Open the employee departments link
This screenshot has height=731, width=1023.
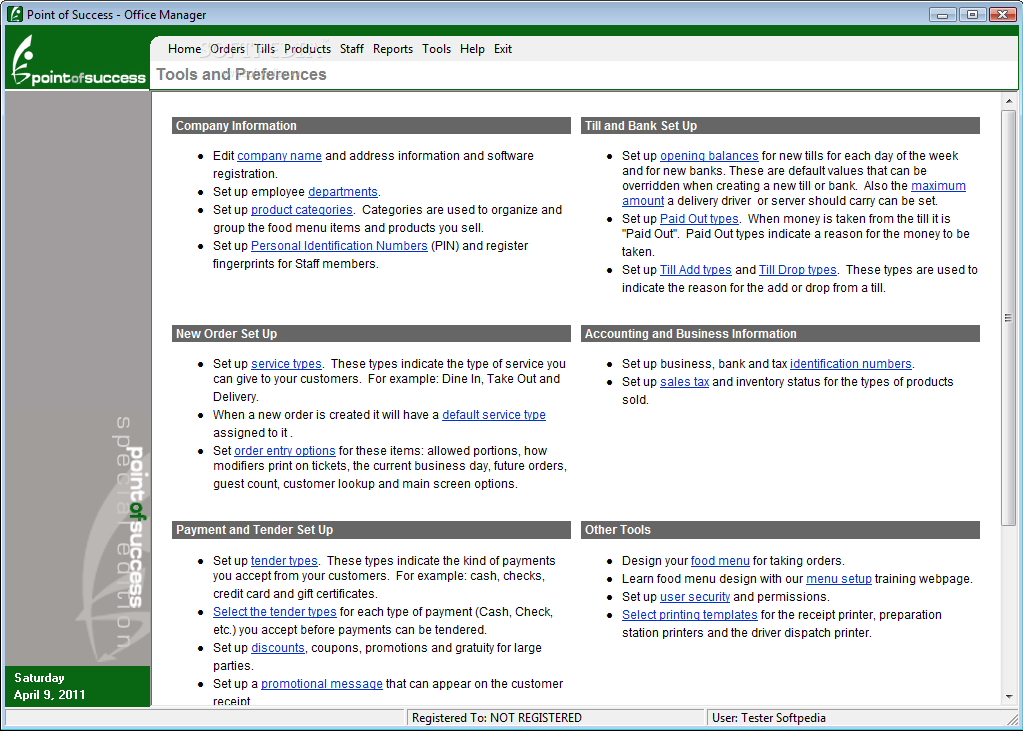click(x=343, y=192)
